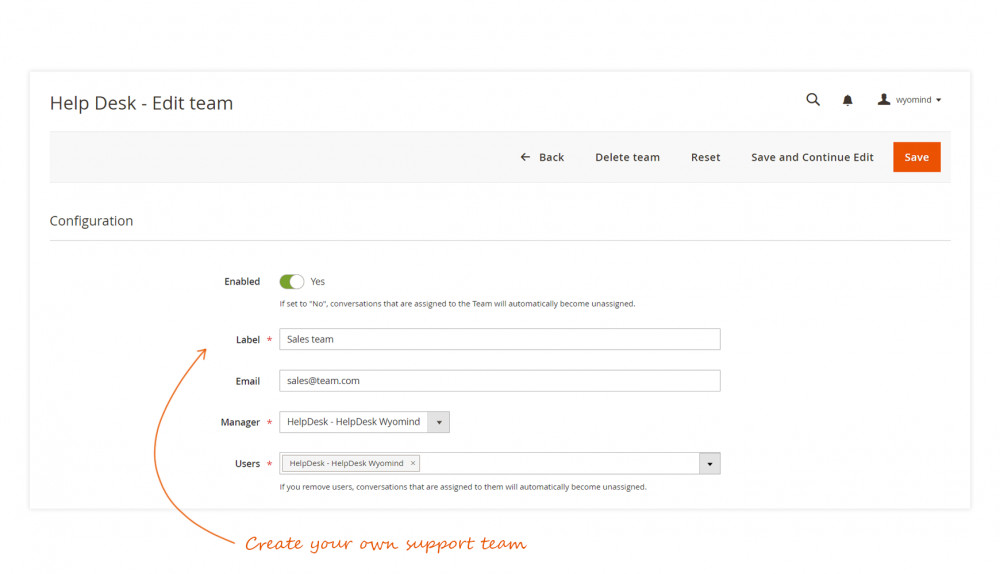Open the search magnifier icon
1000x574 pixels.
813,100
